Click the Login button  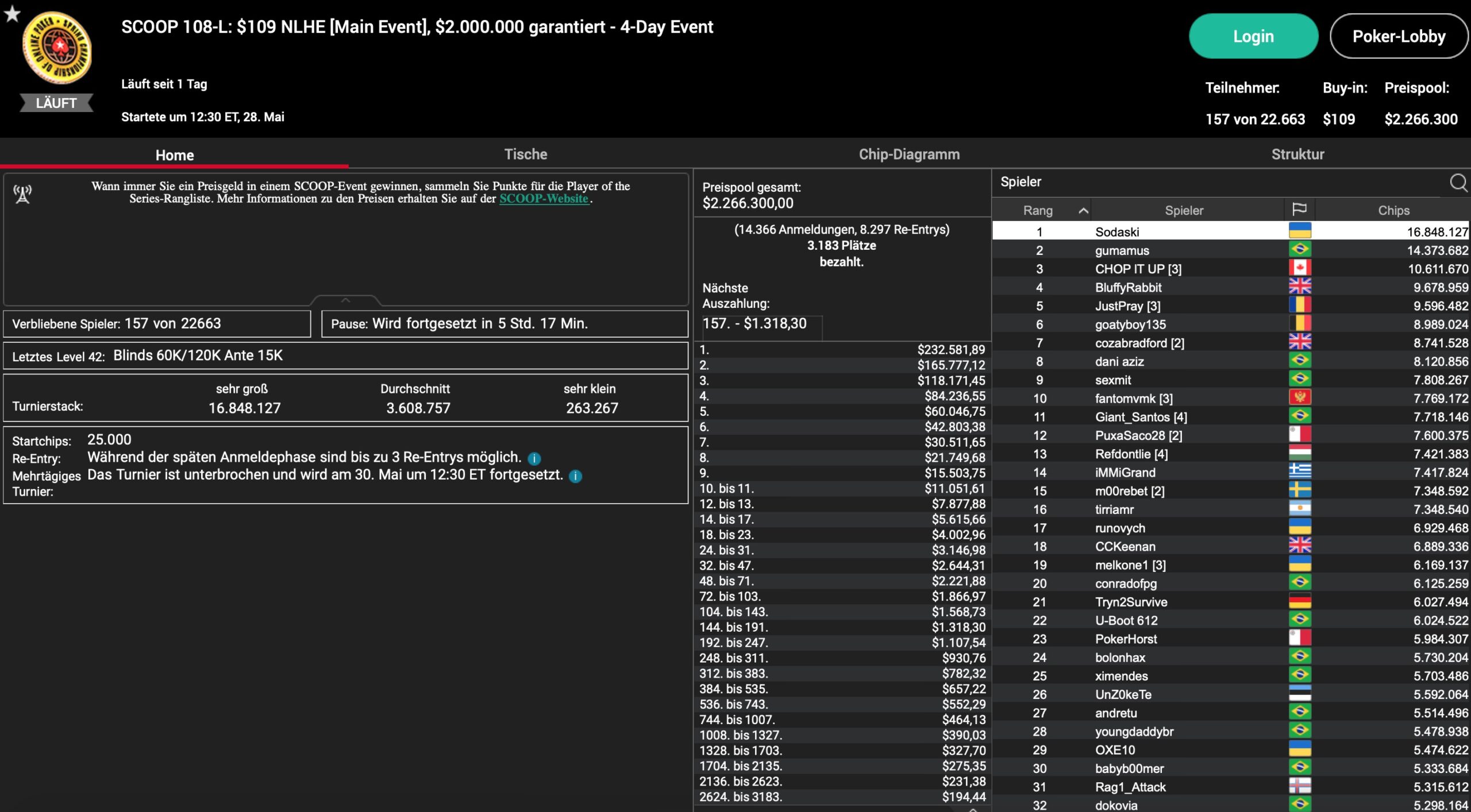pyautogui.click(x=1253, y=36)
